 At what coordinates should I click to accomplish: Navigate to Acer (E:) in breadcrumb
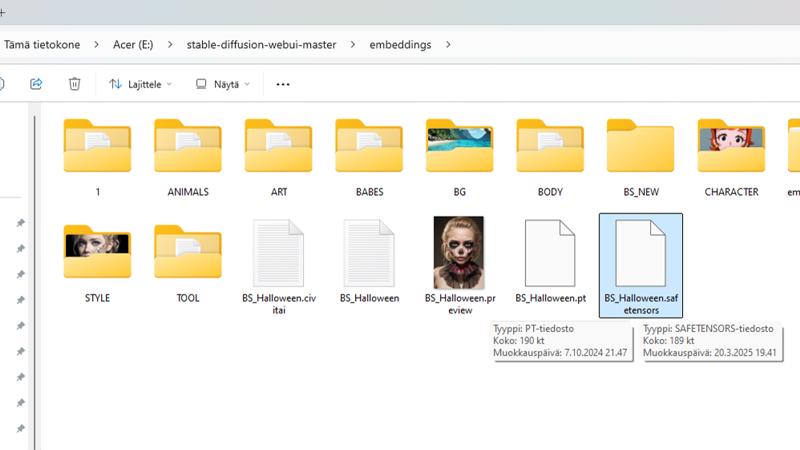(x=133, y=44)
